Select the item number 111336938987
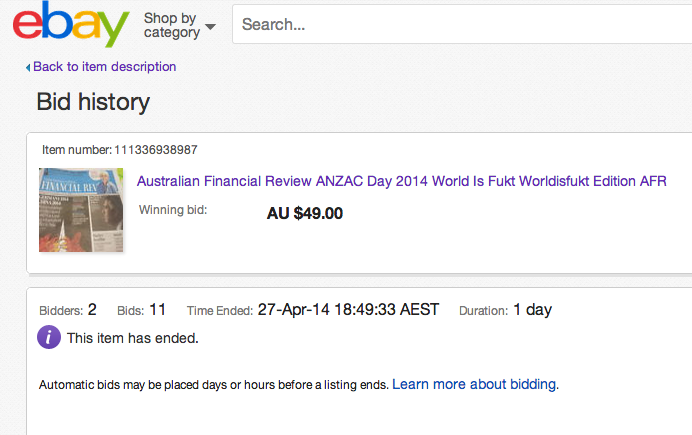The height and width of the screenshot is (435, 692). tap(156, 150)
